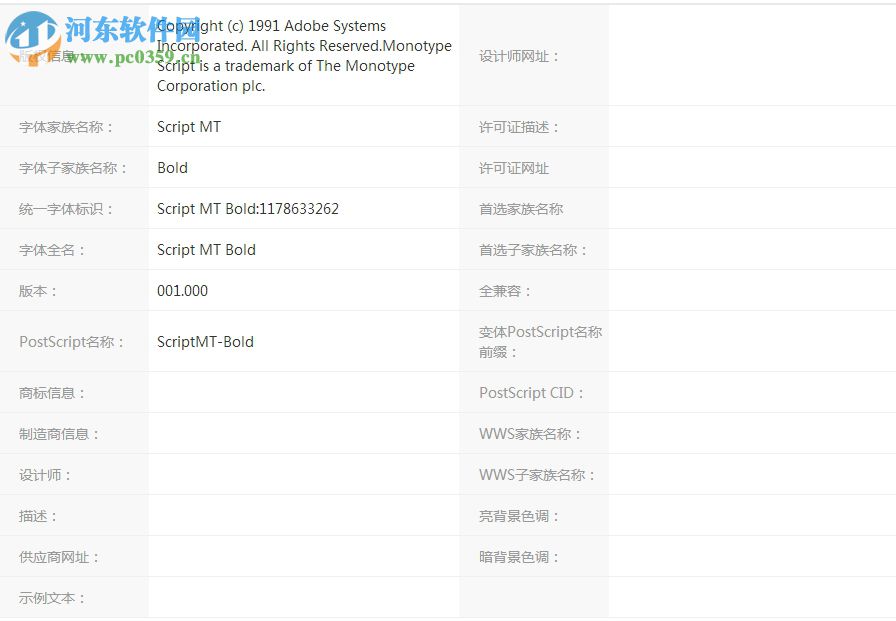
Task: Click the 'WWS家族名称：' label
Action: [530, 434]
